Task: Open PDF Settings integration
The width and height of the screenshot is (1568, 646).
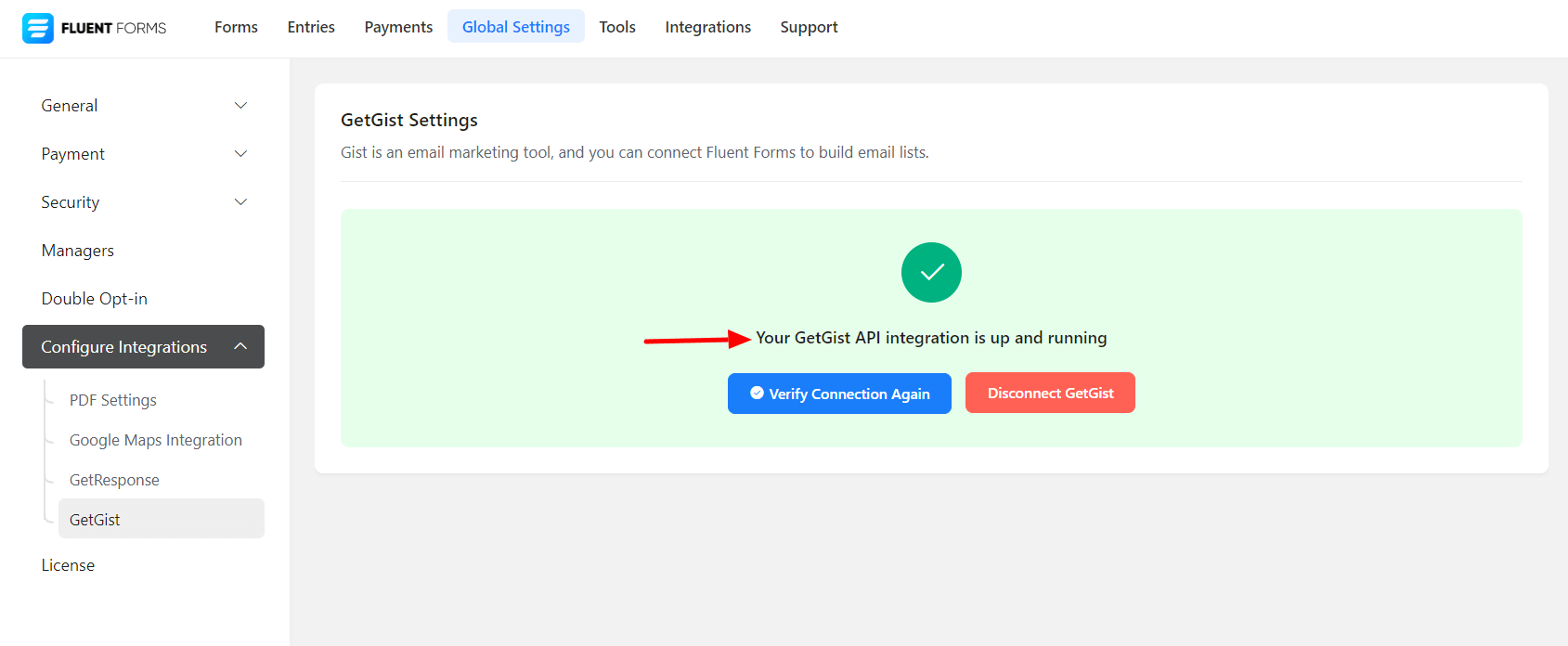Action: (x=113, y=400)
